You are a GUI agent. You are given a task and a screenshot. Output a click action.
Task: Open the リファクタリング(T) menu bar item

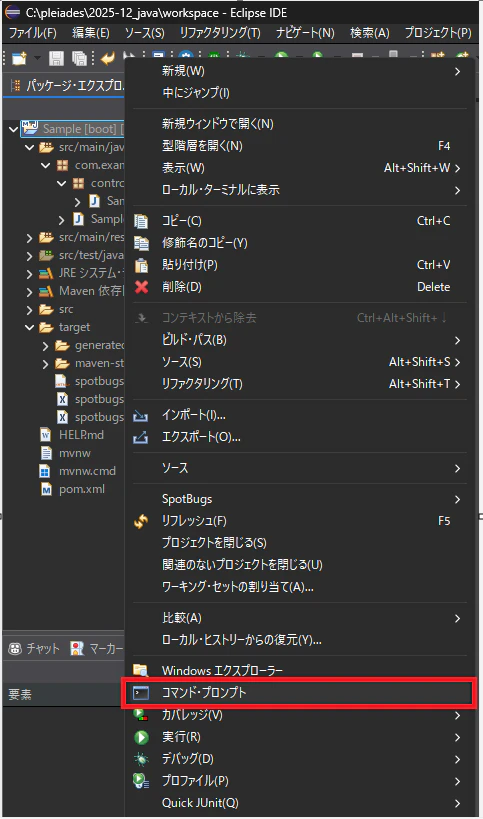220,33
